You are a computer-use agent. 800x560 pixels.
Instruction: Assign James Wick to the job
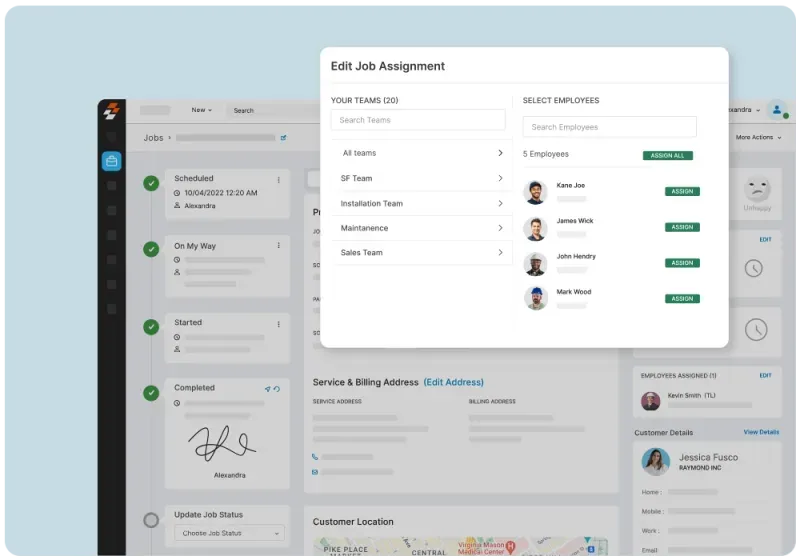[x=682, y=227]
